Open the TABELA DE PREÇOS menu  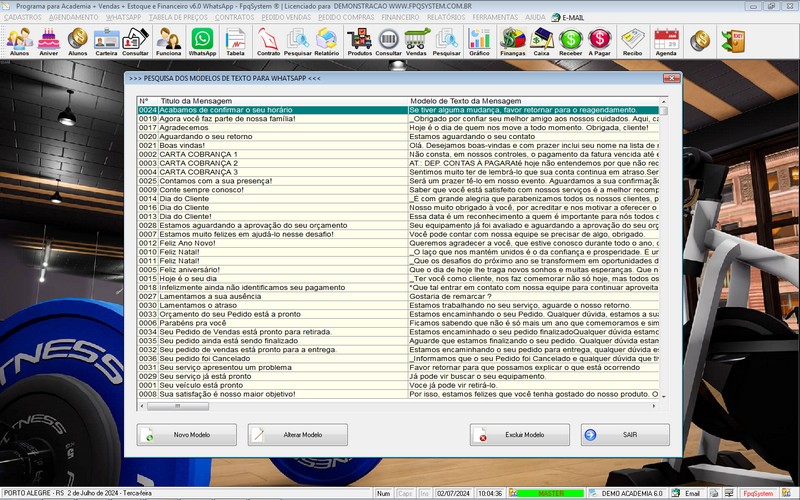pos(178,17)
